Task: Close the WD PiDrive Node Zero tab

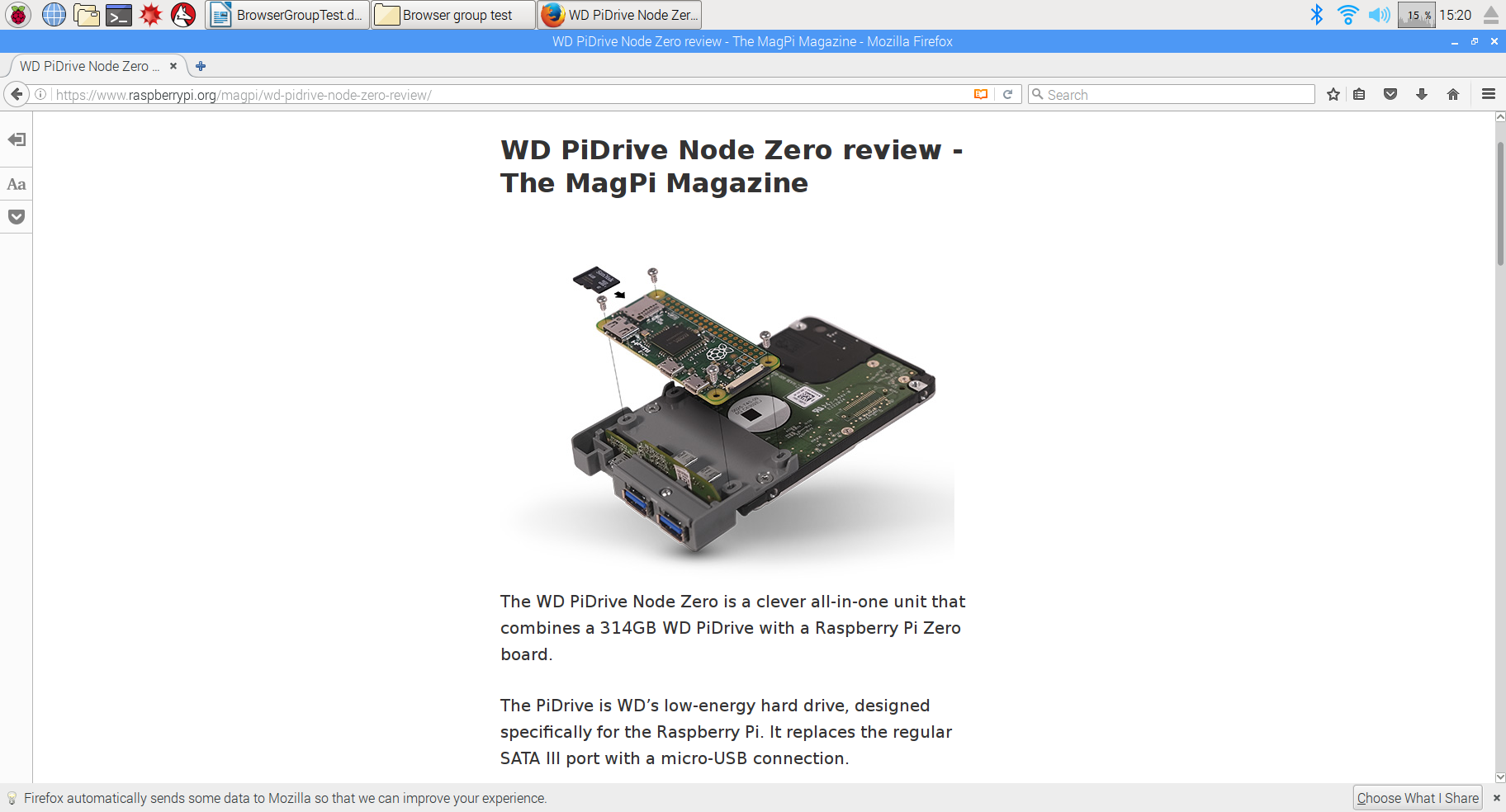Action: pos(173,66)
